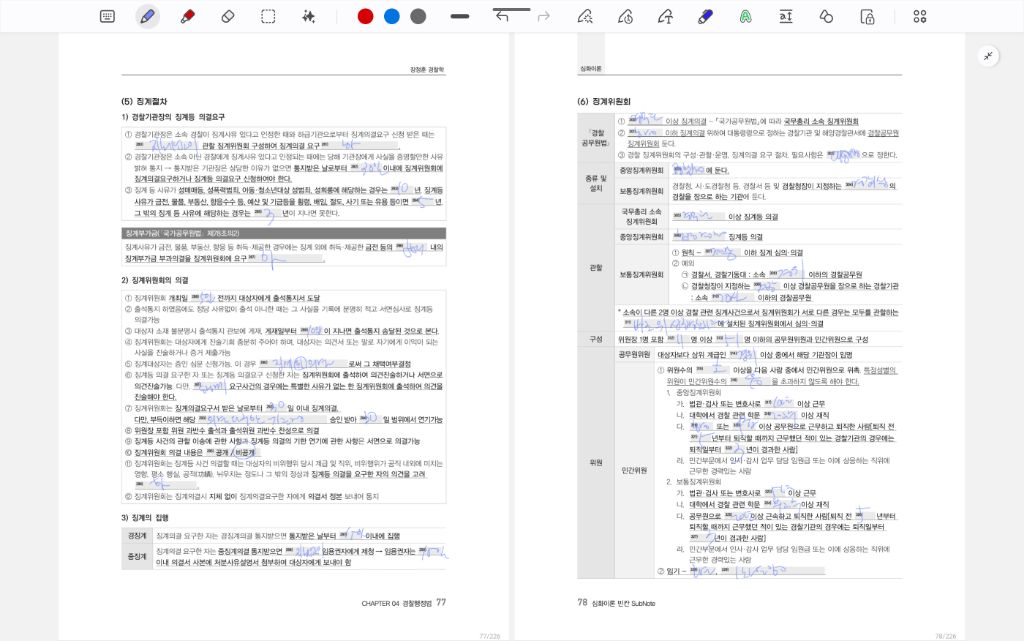
Task: Toggle the page lock icon
Action: pos(868,16)
